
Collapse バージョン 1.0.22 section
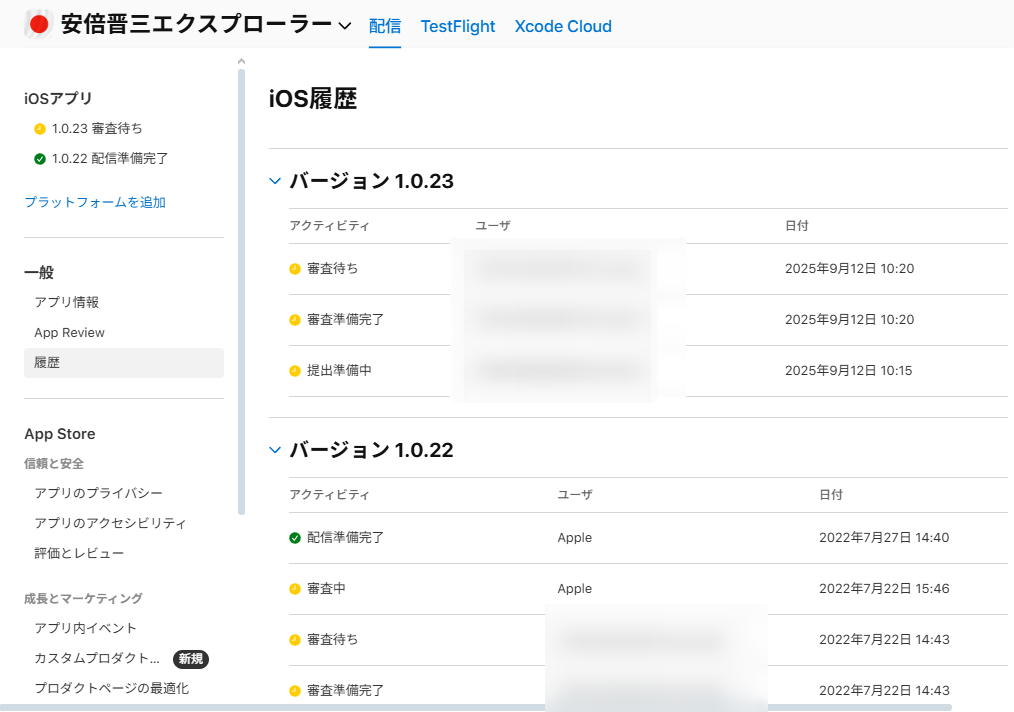275,450
